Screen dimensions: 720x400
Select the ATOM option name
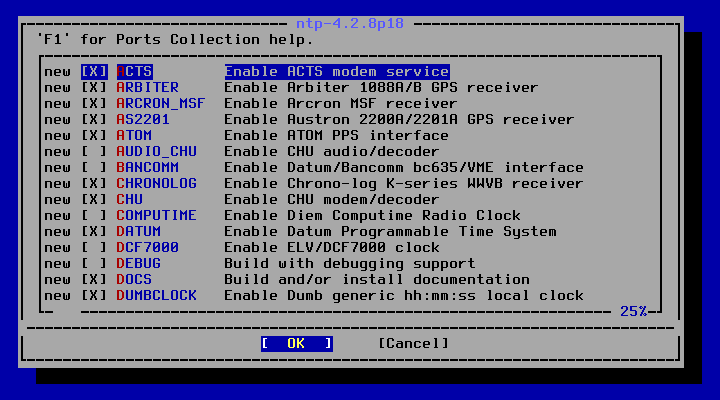pos(135,136)
